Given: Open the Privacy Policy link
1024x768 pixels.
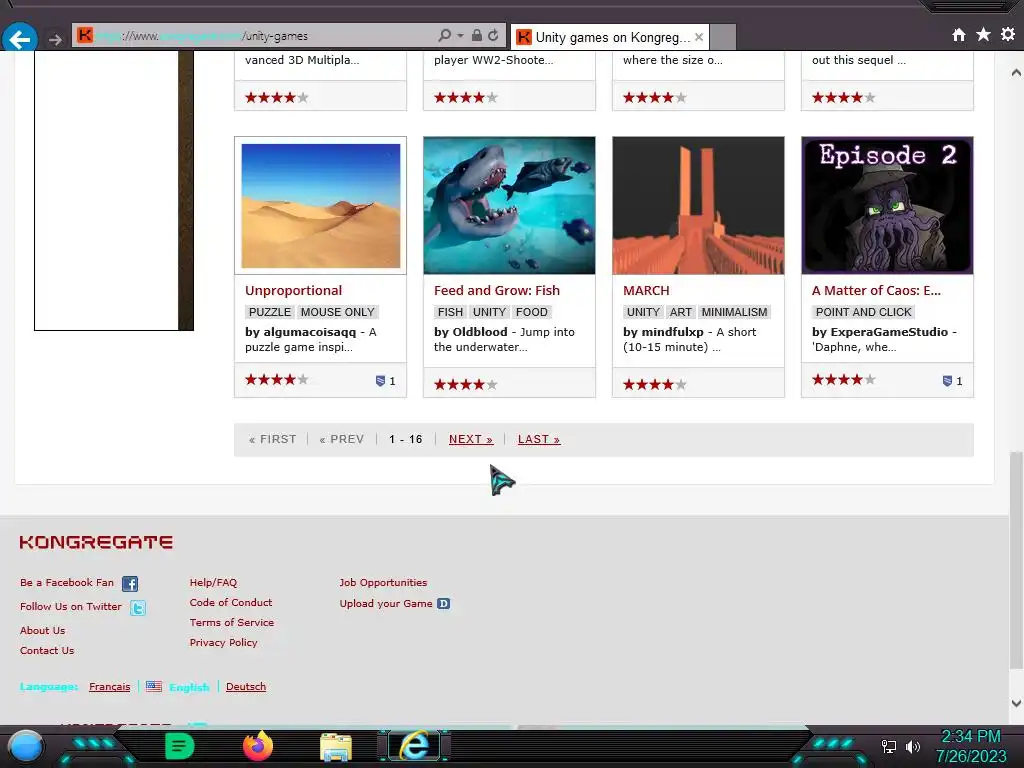Looking at the screenshot, I should [x=223, y=643].
